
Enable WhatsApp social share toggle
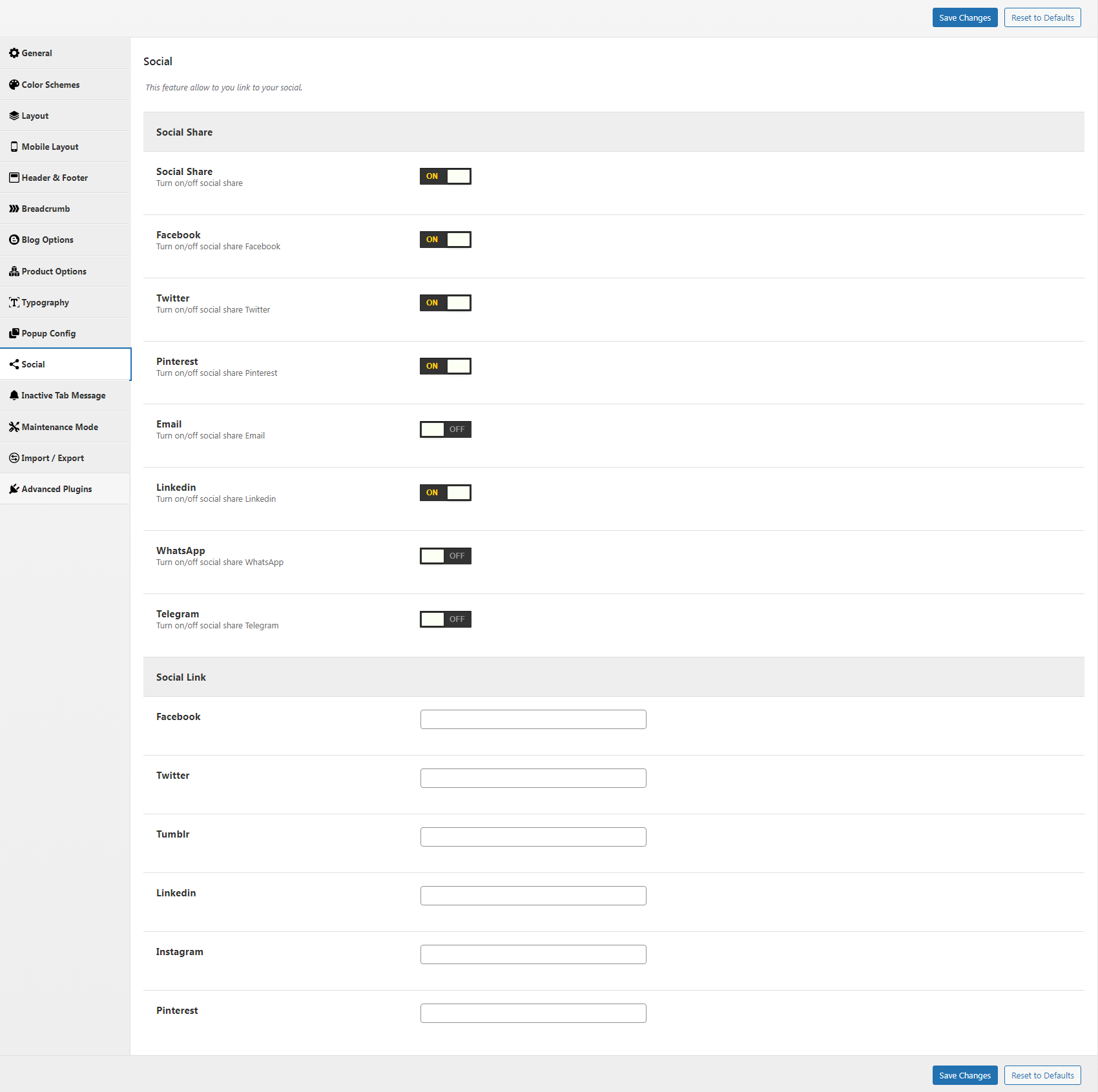[x=445, y=556]
